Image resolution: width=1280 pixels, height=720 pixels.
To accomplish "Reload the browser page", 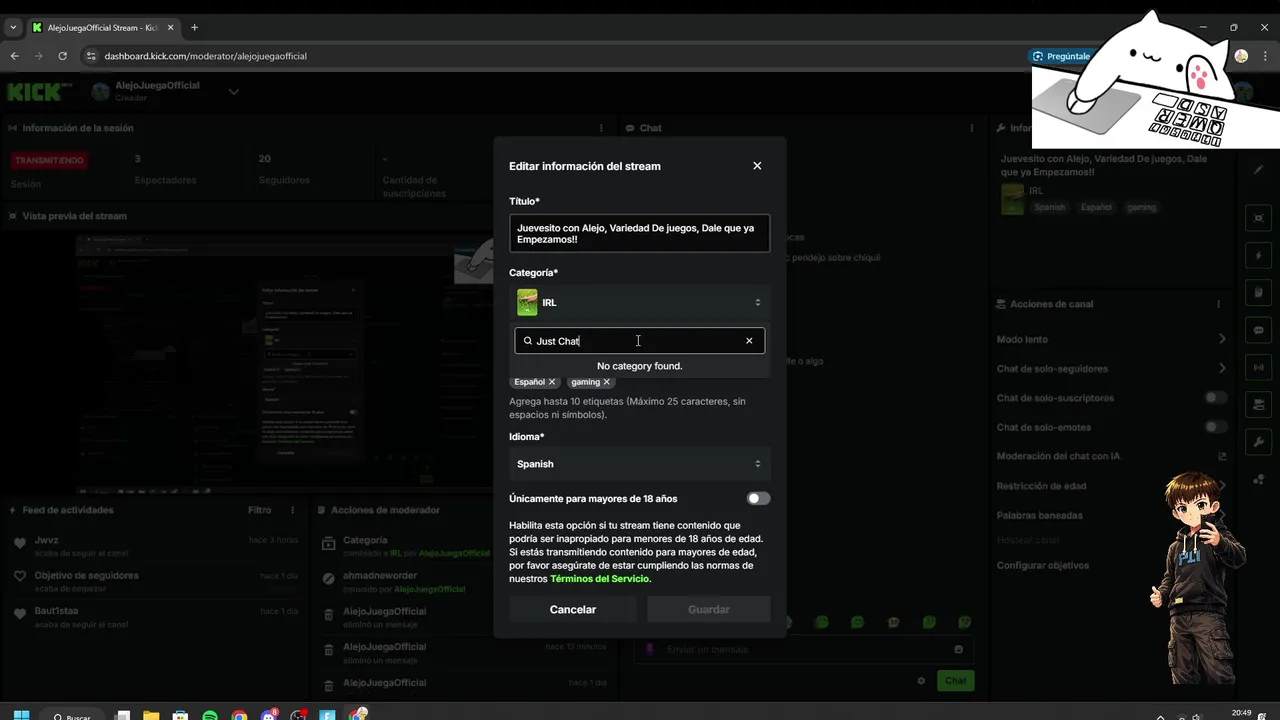I will tap(62, 56).
